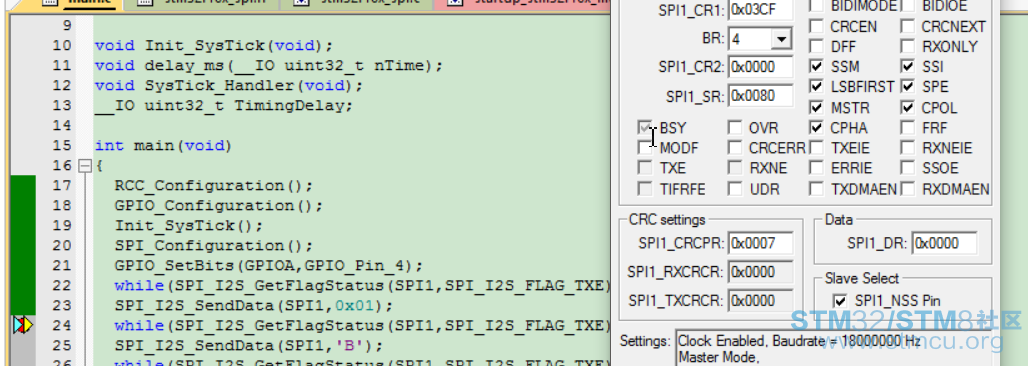
Task: Click line number 21 in the gutter
Action: 62,266
